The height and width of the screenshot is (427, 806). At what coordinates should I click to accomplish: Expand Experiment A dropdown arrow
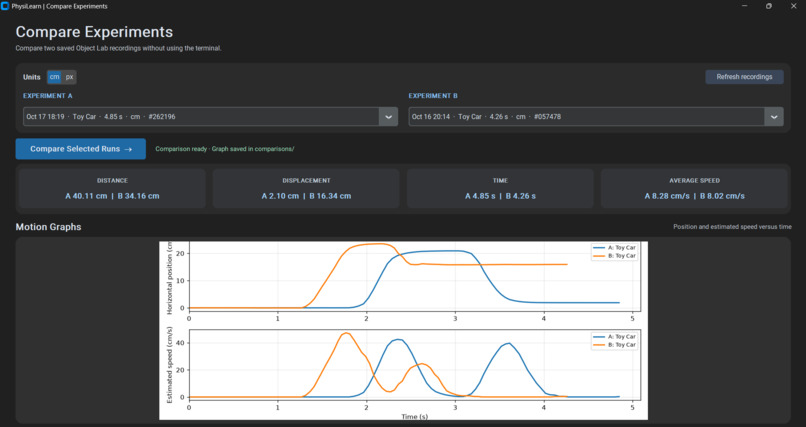coord(389,117)
